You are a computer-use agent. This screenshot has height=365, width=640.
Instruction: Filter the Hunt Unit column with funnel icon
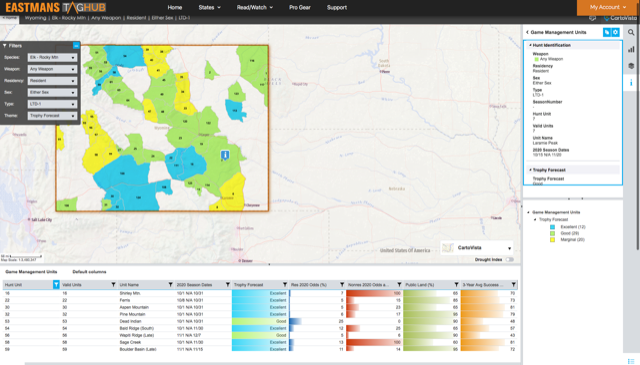pyautogui.click(x=56, y=285)
